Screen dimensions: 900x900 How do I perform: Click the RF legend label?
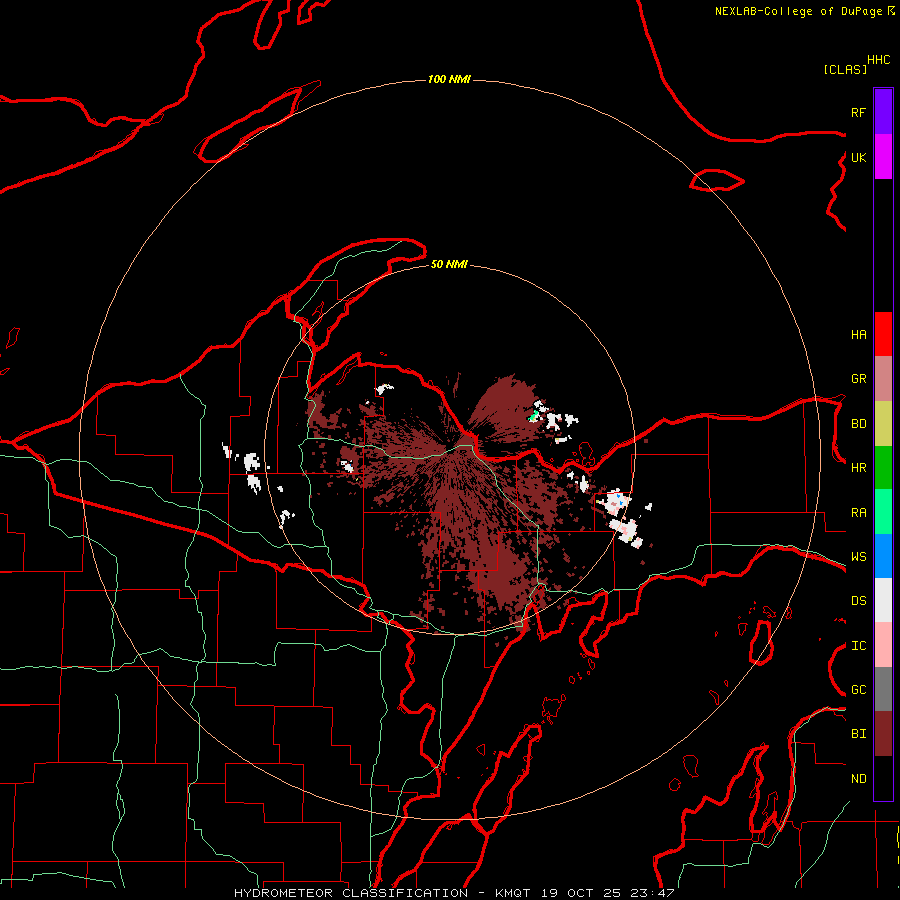point(858,112)
